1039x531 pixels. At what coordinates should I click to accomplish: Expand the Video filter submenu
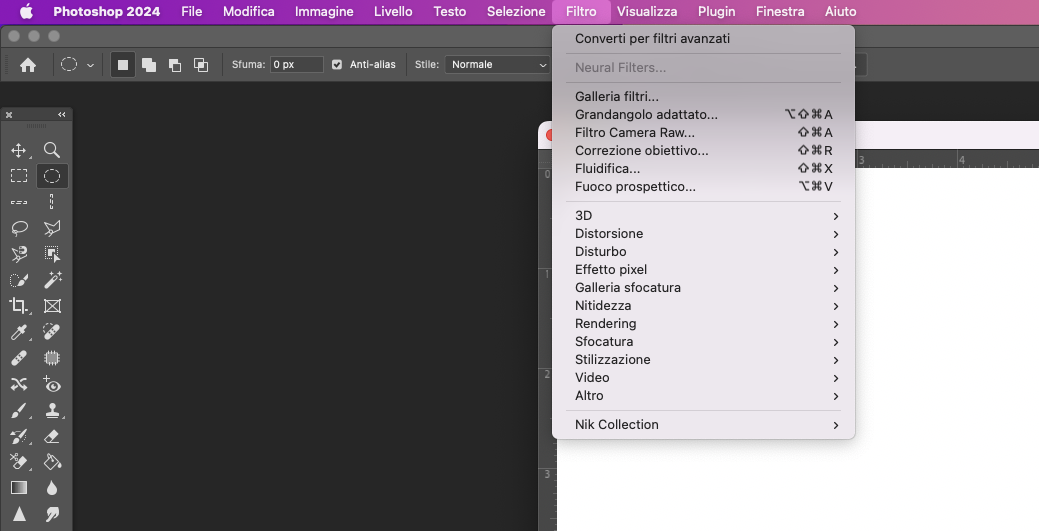pos(704,378)
